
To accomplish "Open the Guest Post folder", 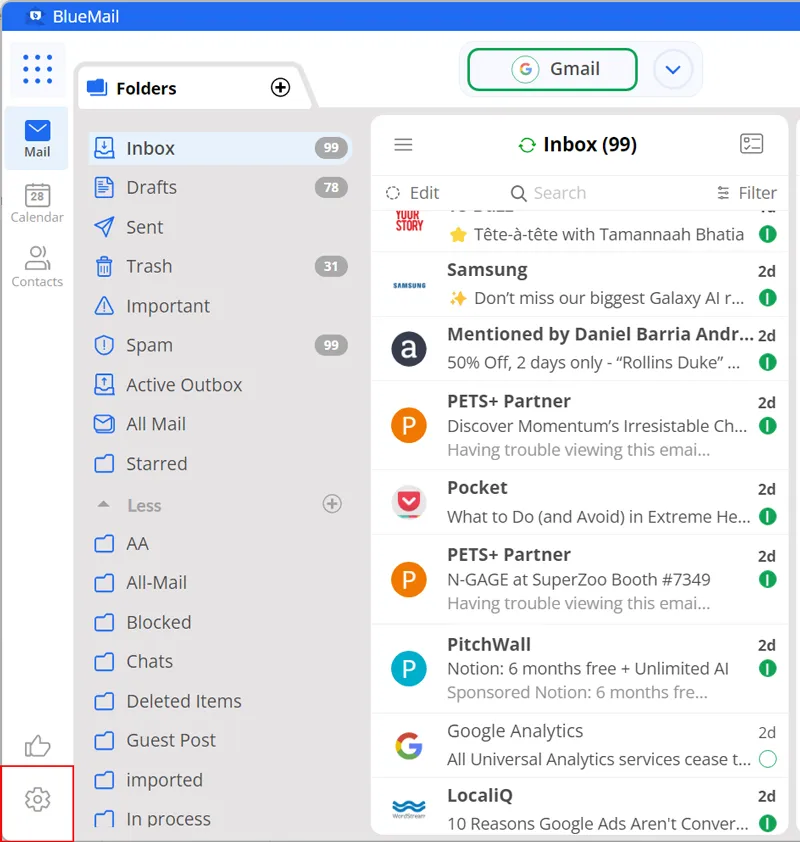I will pos(220,740).
